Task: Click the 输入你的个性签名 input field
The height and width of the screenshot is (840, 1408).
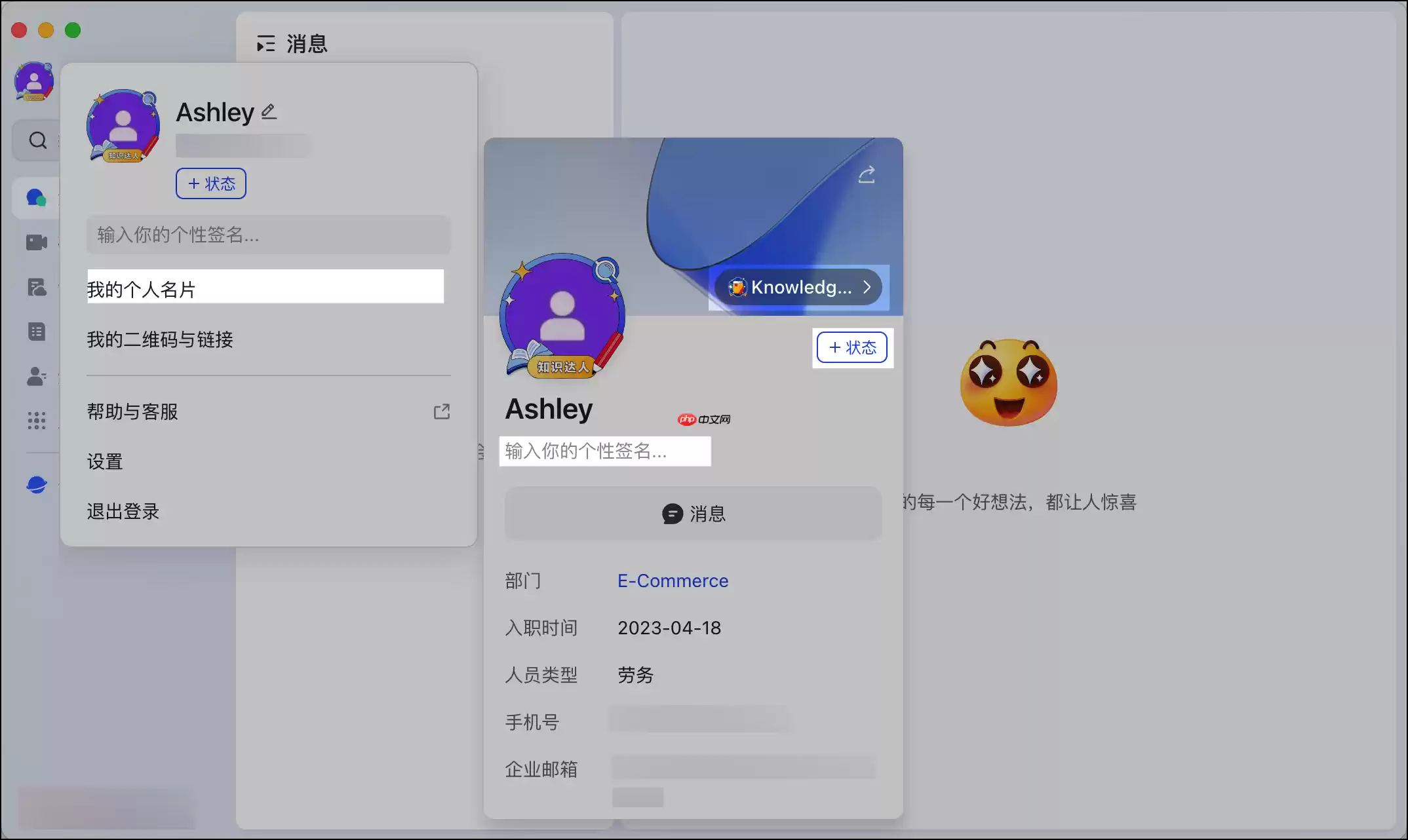Action: 605,451
